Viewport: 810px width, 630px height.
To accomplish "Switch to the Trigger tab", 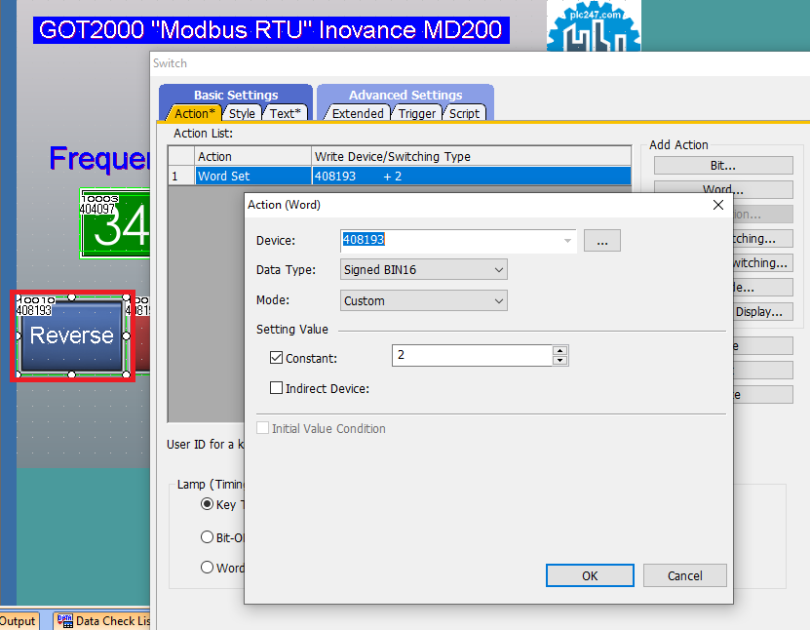I will pyautogui.click(x=417, y=113).
